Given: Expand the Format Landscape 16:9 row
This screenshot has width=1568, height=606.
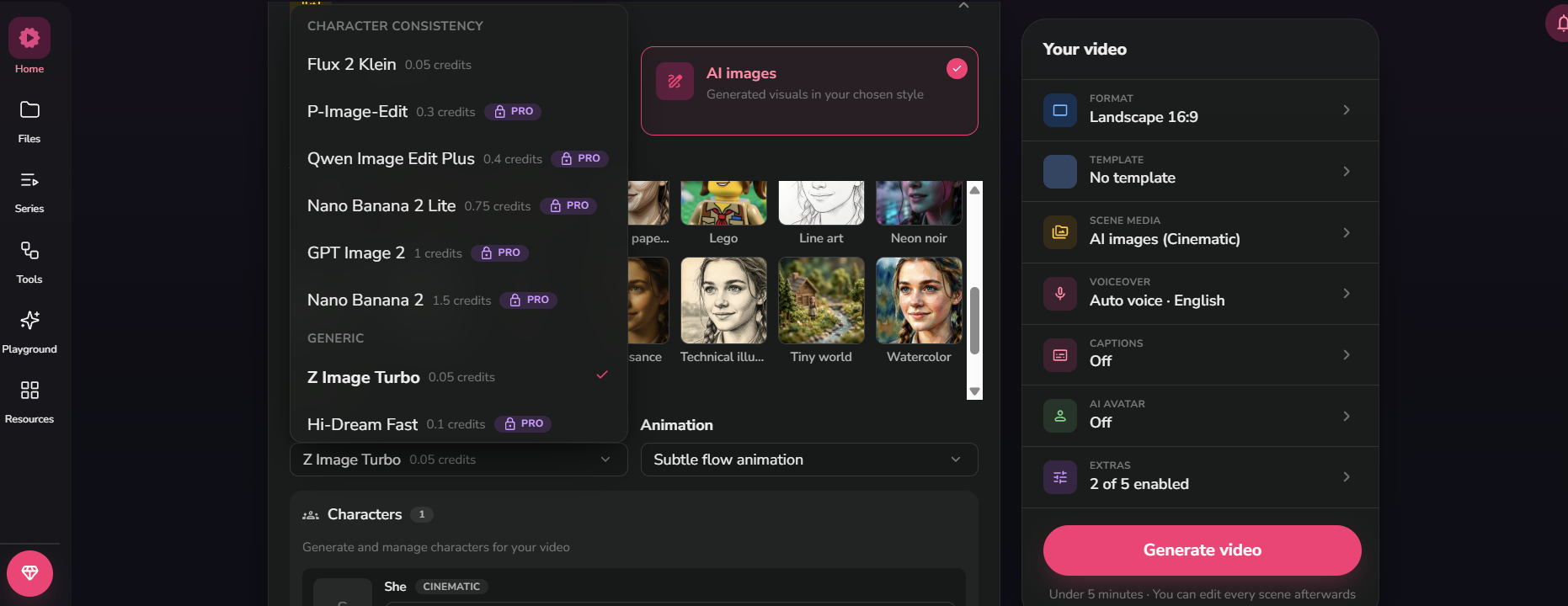Looking at the screenshot, I should coord(1200,110).
